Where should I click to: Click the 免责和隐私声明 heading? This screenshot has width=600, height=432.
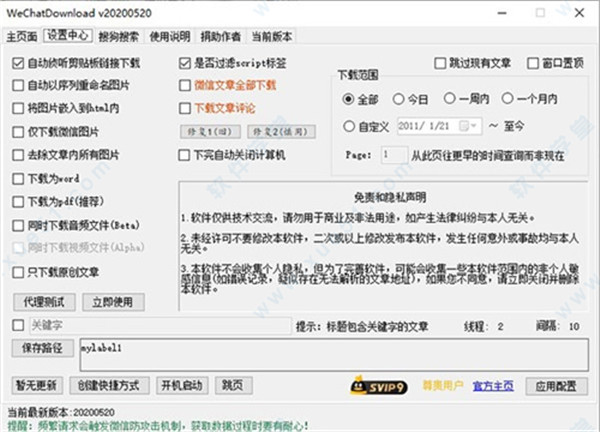point(390,197)
